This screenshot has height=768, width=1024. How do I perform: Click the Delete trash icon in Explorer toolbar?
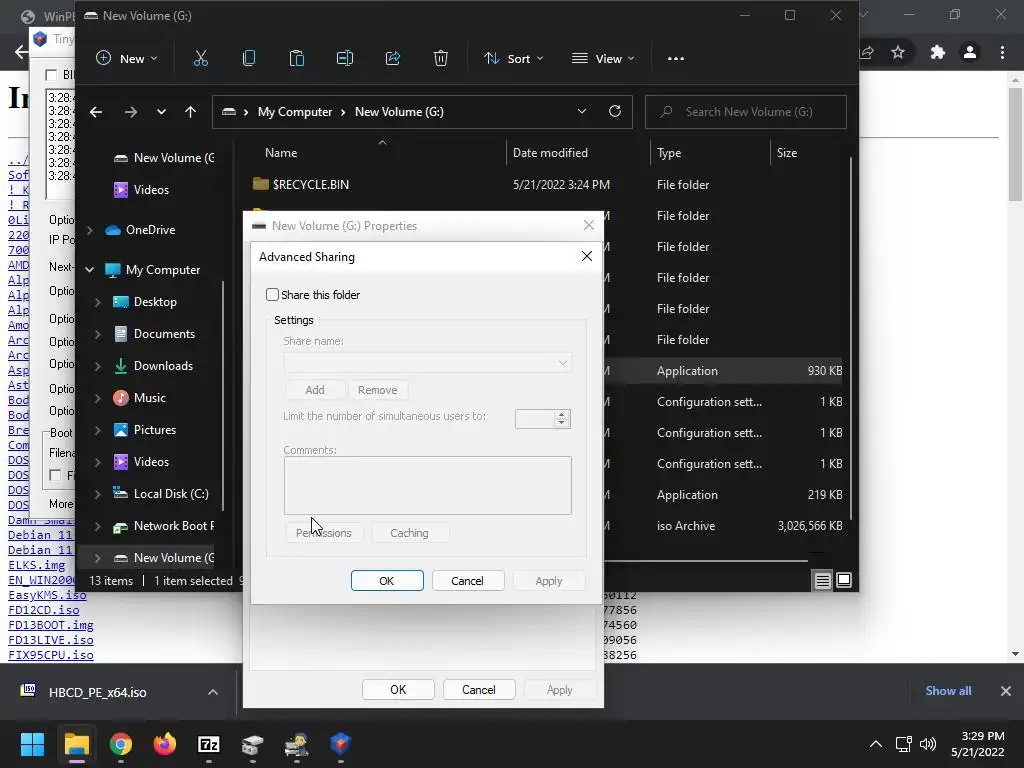tap(441, 58)
